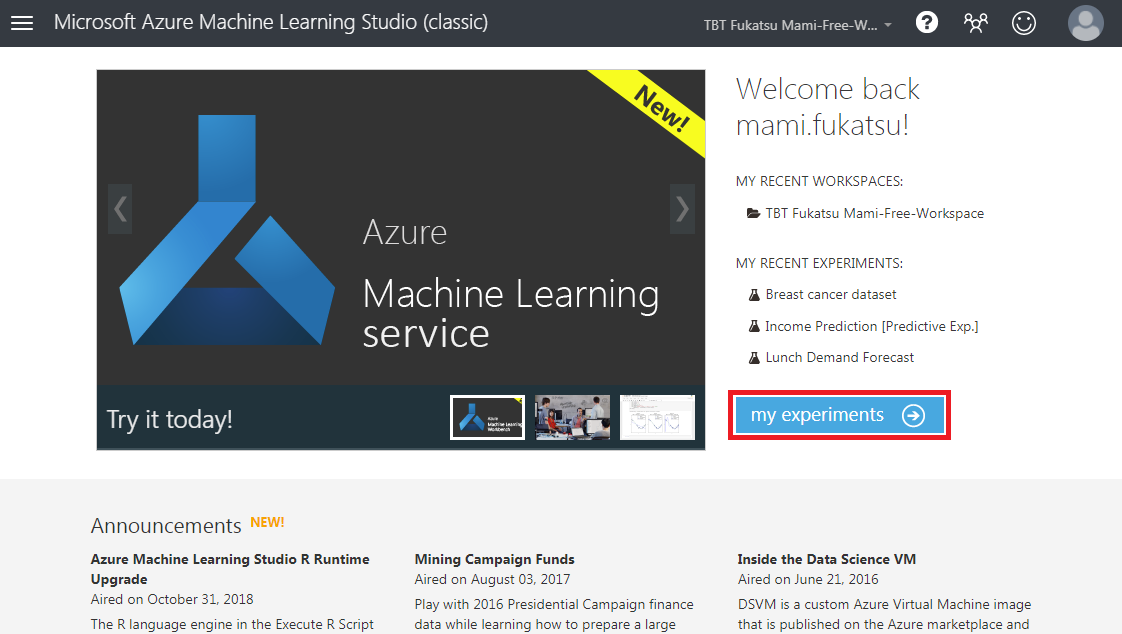Open the Breast cancer dataset experiment
This screenshot has width=1122, height=634.
tap(831, 295)
